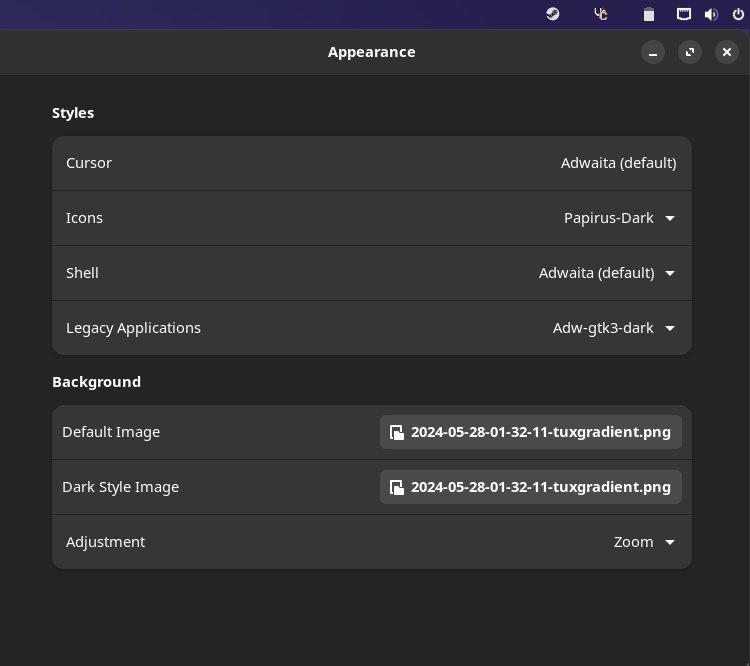750x666 pixels.
Task: Click the file icon in Dark Style Image button
Action: click(x=397, y=487)
